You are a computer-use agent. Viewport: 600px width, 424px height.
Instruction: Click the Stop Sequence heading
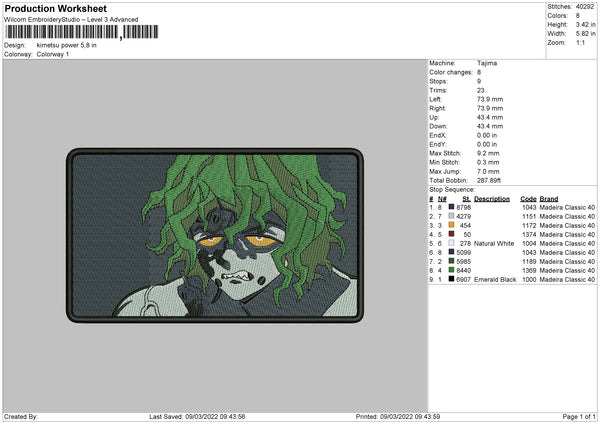point(452,189)
